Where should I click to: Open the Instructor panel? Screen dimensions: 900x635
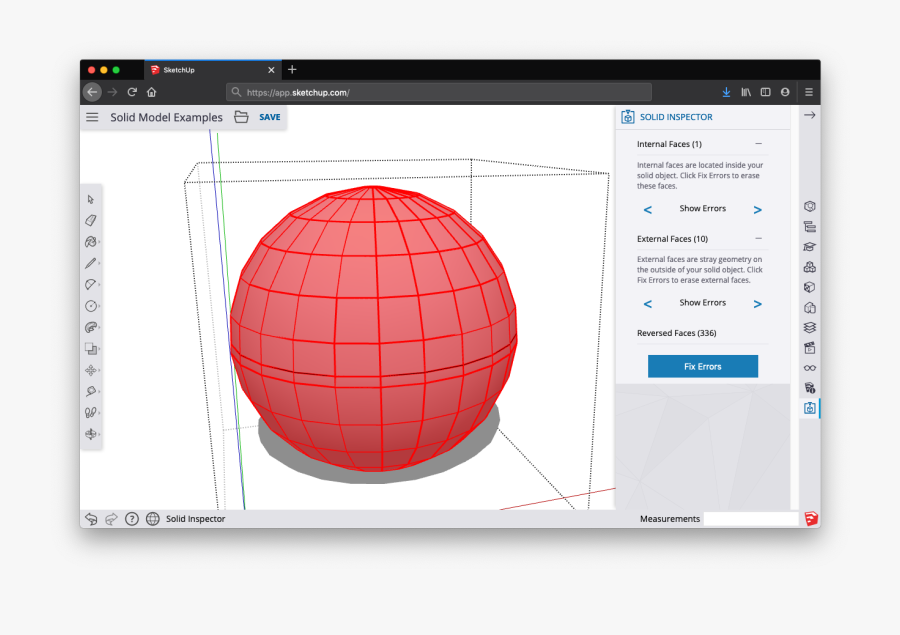coord(809,246)
